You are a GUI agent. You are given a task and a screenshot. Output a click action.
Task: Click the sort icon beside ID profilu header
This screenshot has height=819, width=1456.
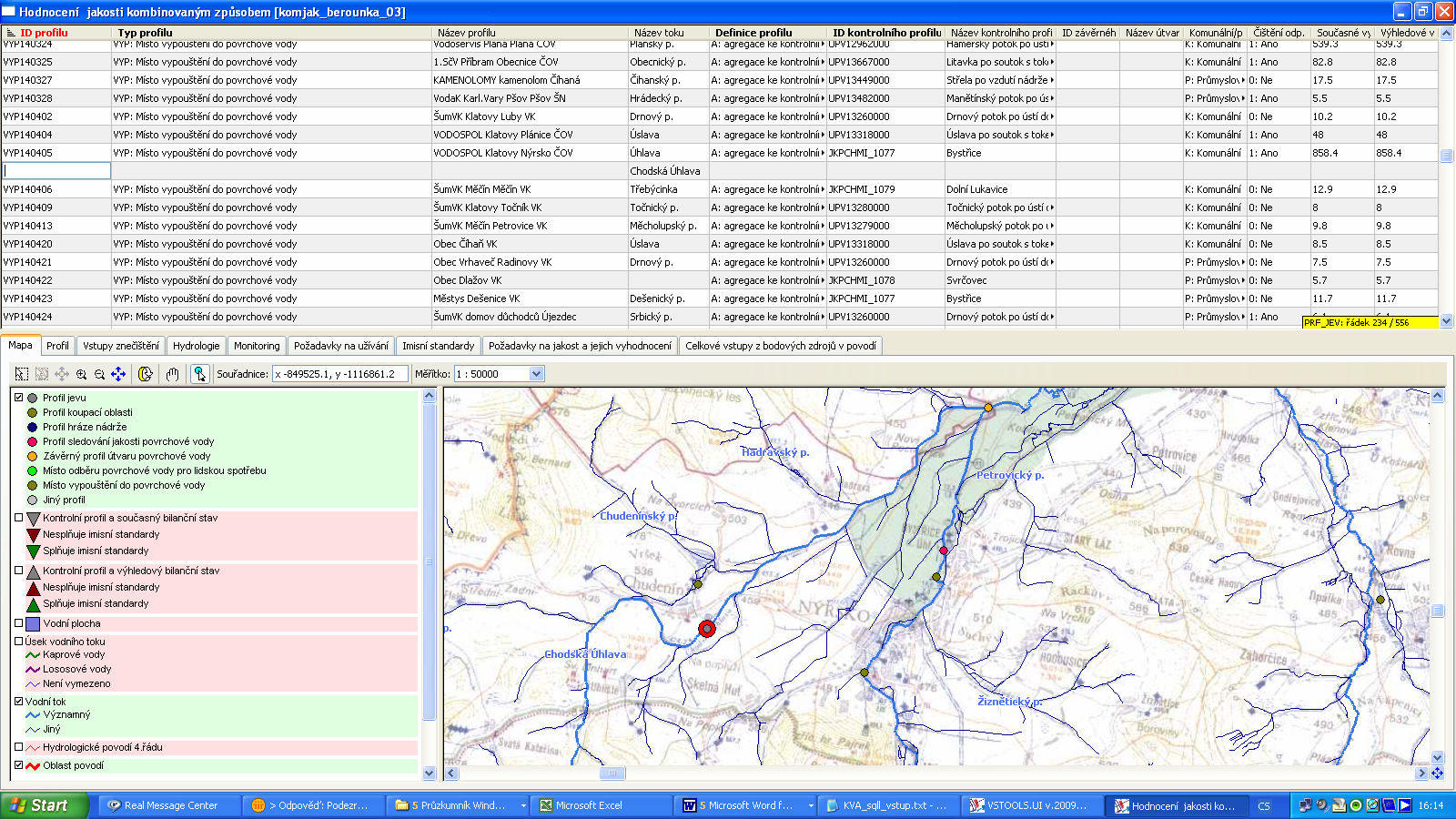coord(11,33)
